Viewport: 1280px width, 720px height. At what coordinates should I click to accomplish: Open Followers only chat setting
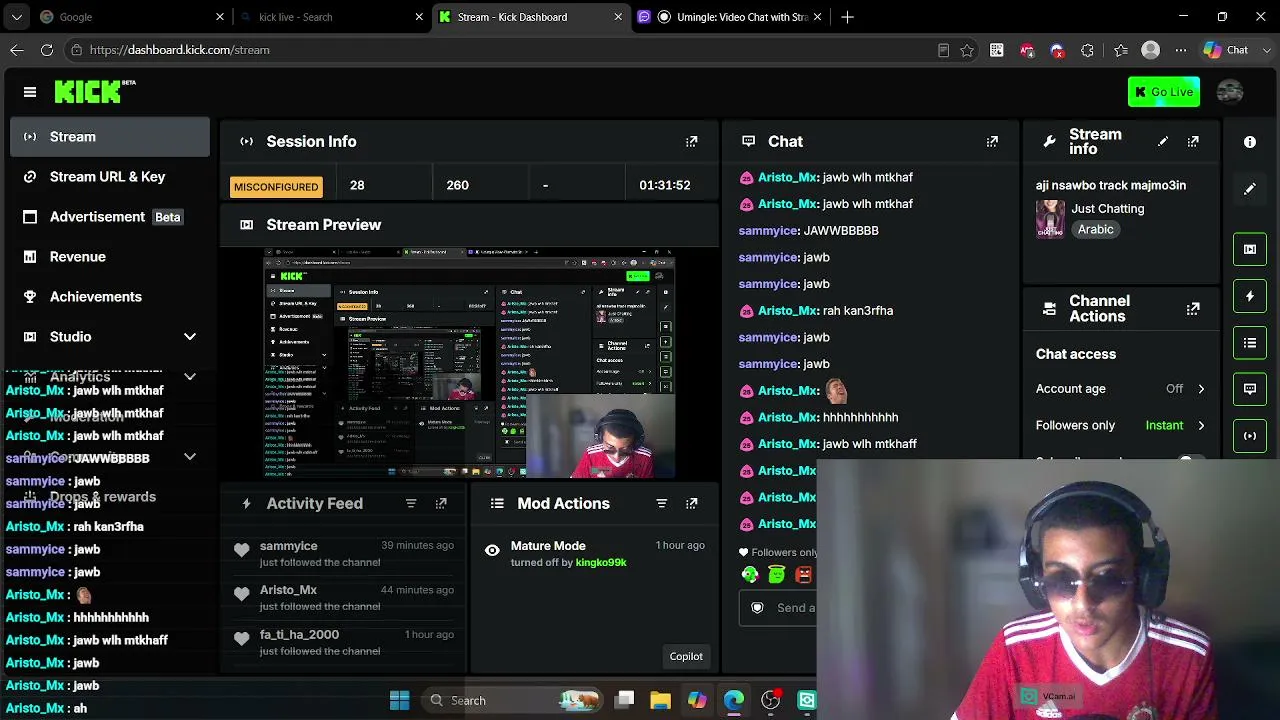click(1120, 426)
